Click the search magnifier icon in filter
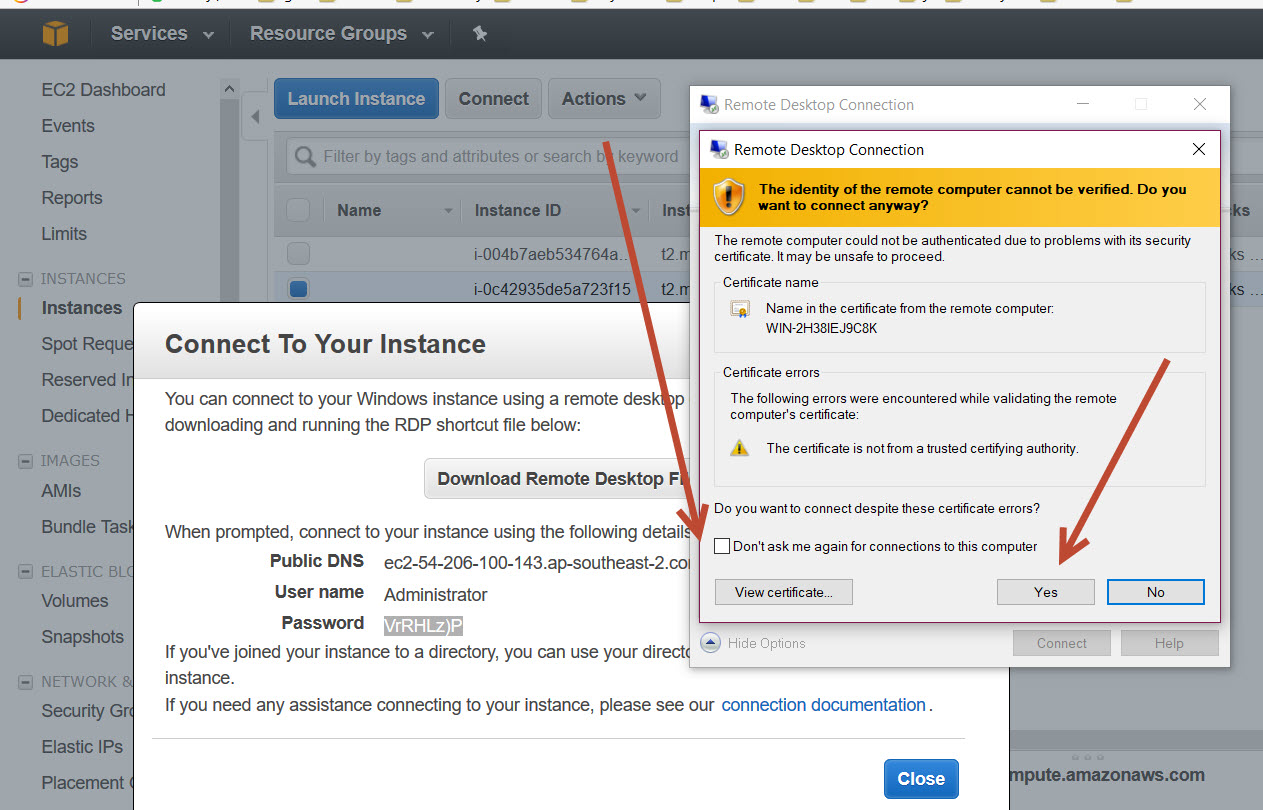 (304, 157)
